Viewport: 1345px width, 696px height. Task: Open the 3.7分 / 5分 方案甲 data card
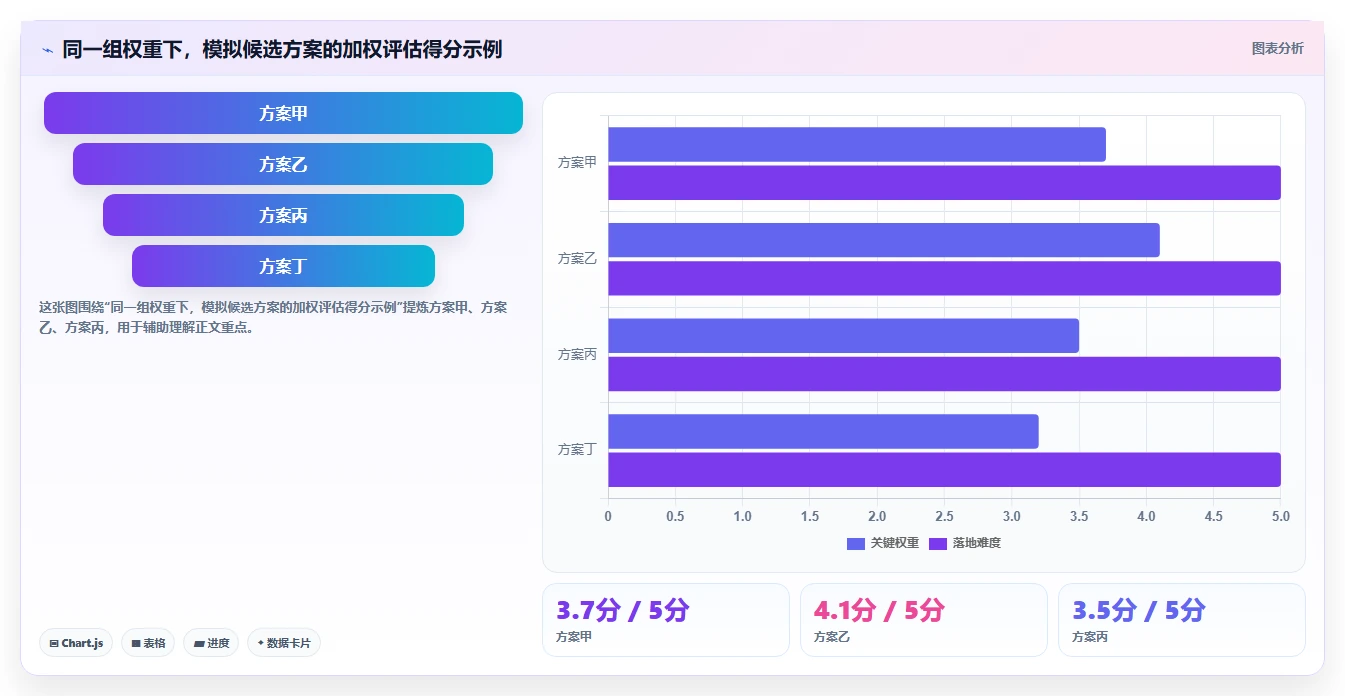click(666, 620)
